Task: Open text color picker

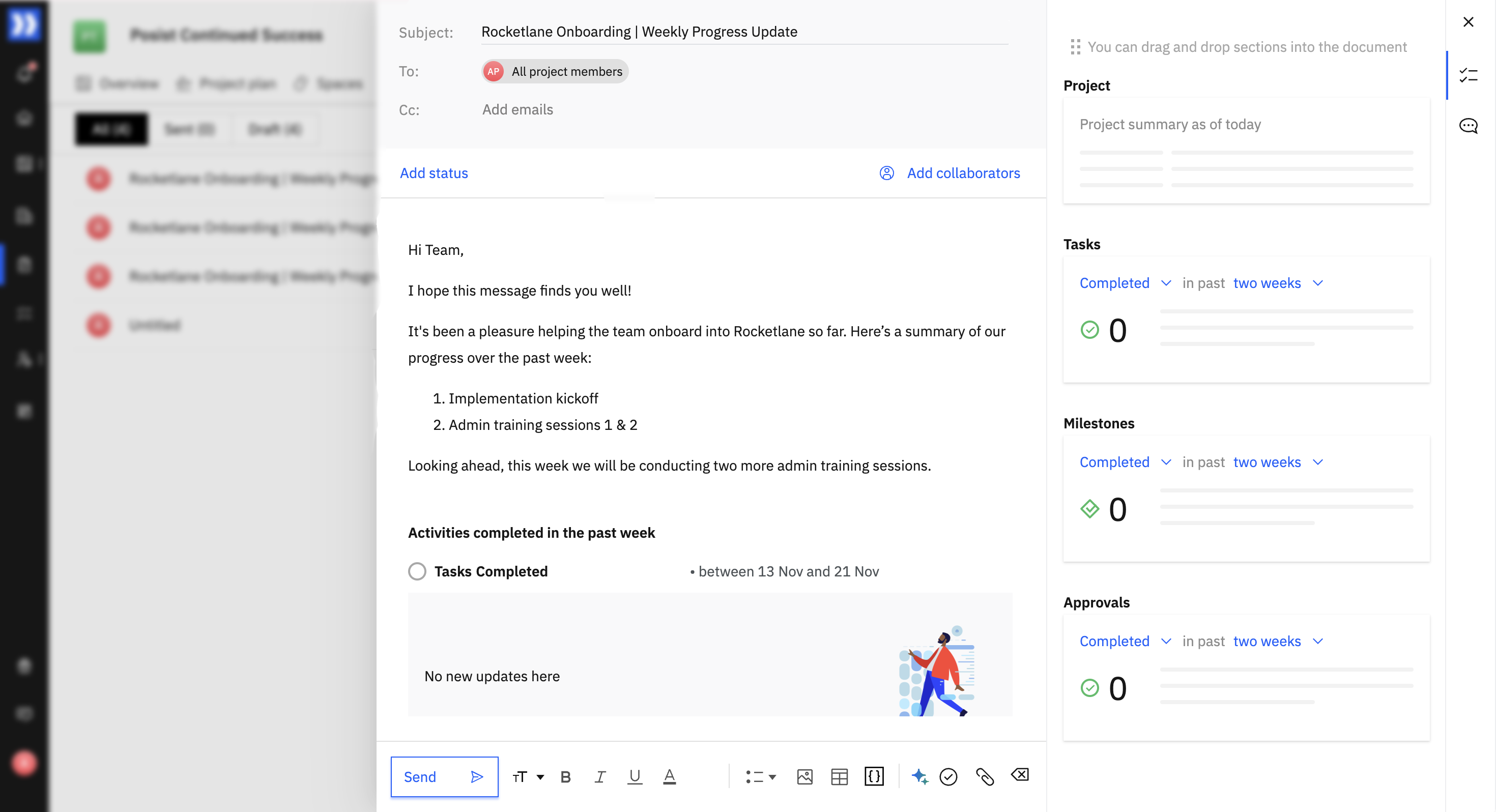Action: [669, 776]
